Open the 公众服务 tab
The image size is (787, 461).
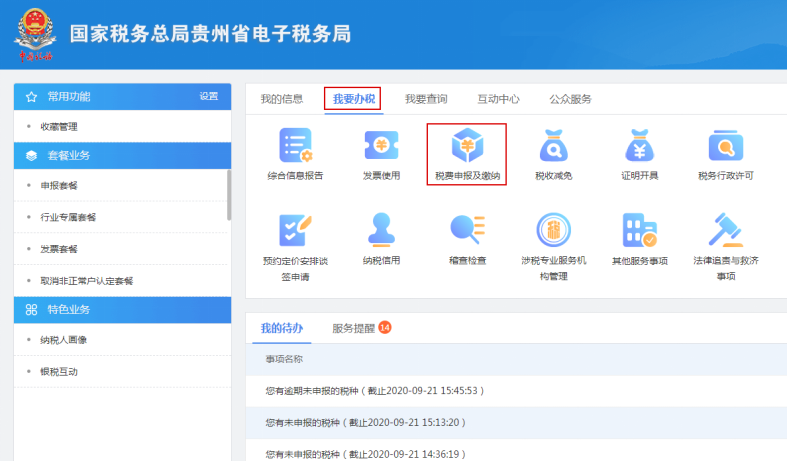pos(570,99)
